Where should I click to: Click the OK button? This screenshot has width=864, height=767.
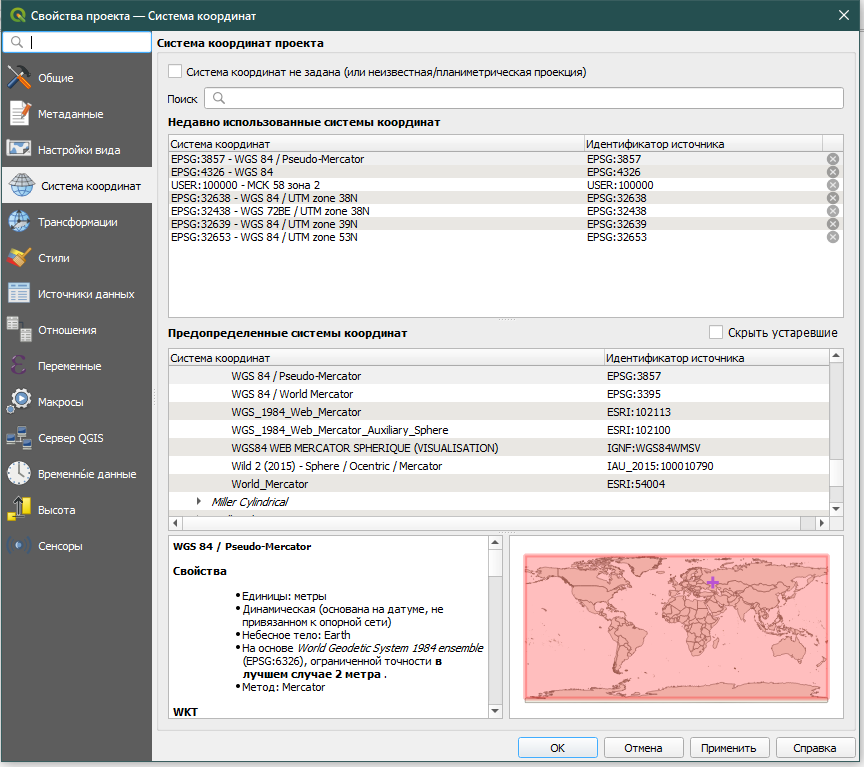click(557, 748)
